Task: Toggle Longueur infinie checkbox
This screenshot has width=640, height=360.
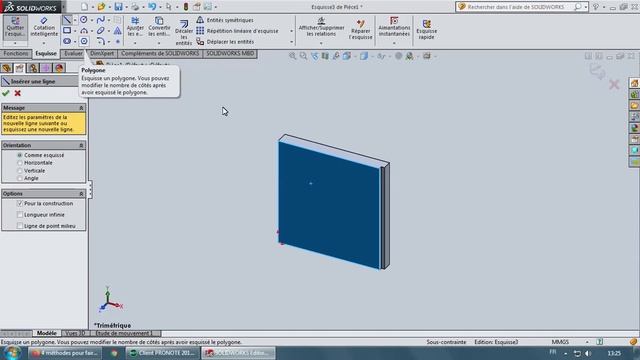Action: [x=20, y=215]
